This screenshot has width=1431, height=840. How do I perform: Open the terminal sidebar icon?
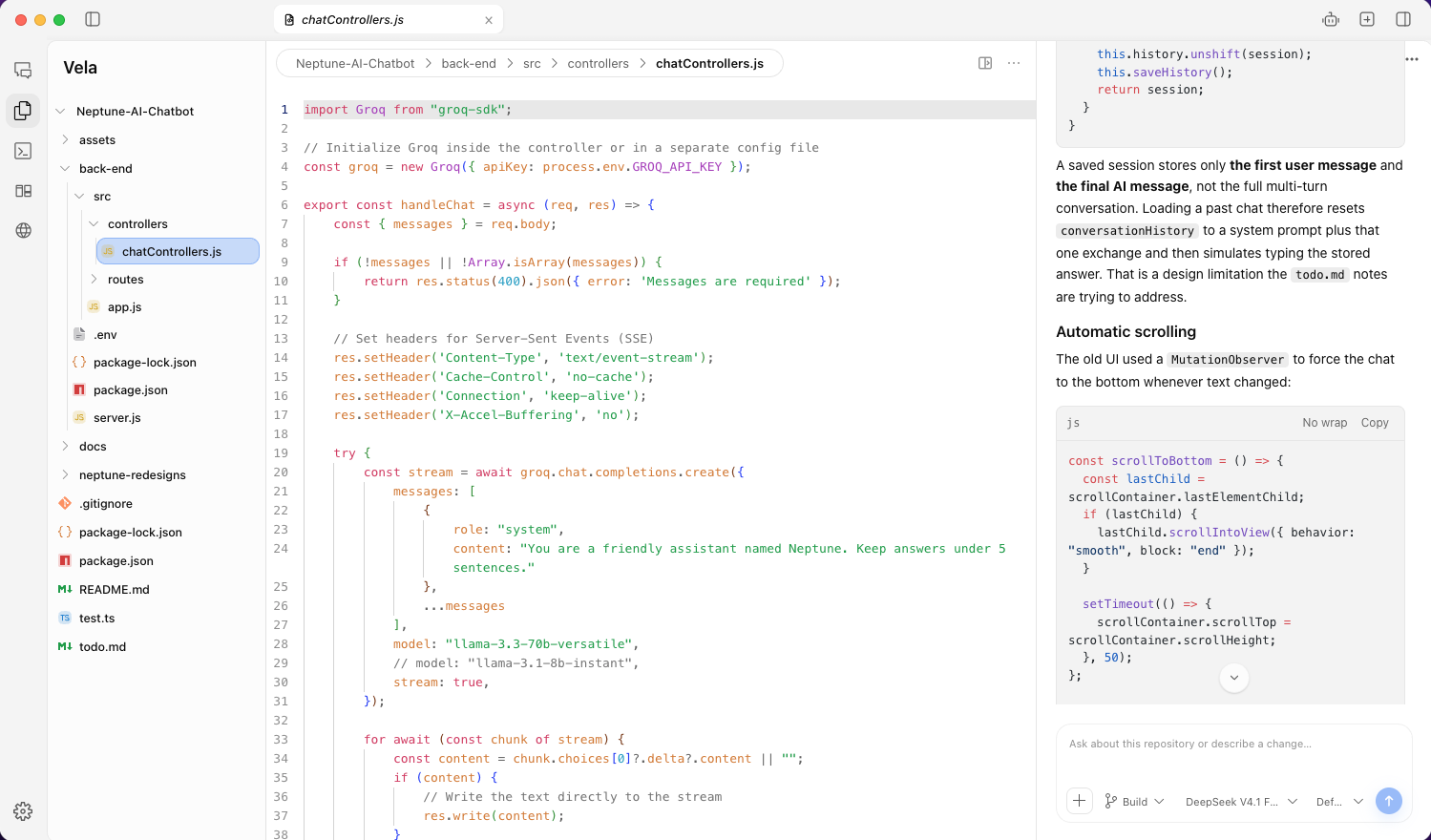[24, 151]
